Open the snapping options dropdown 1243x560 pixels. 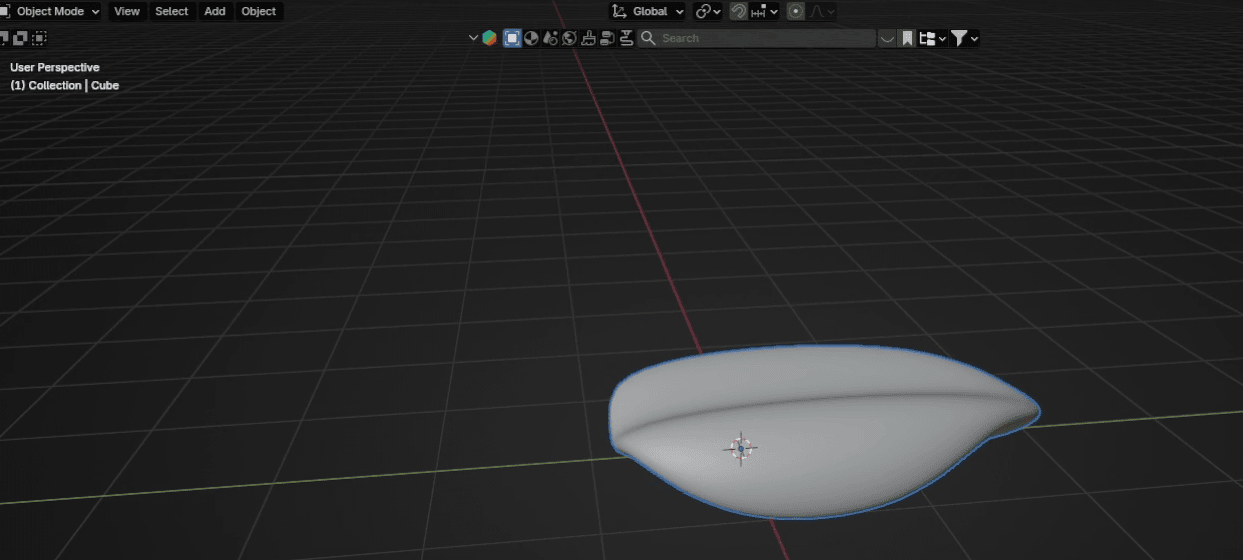coord(764,11)
